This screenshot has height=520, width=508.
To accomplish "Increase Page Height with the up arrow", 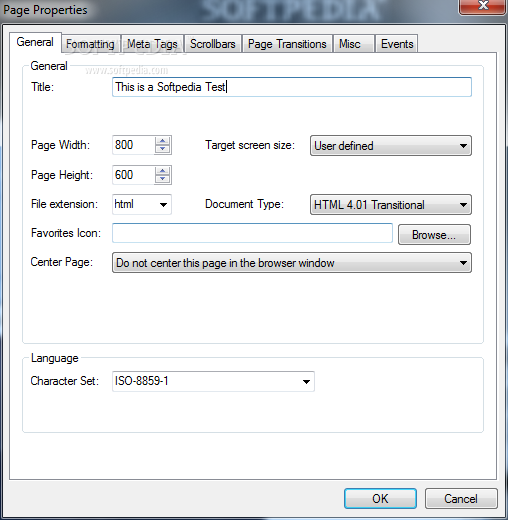I will (163, 171).
